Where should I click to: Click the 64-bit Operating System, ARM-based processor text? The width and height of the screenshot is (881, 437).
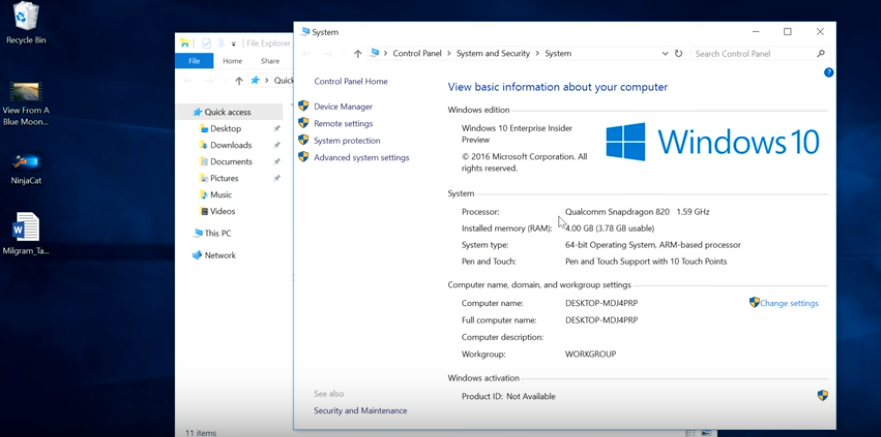pyautogui.click(x=653, y=245)
